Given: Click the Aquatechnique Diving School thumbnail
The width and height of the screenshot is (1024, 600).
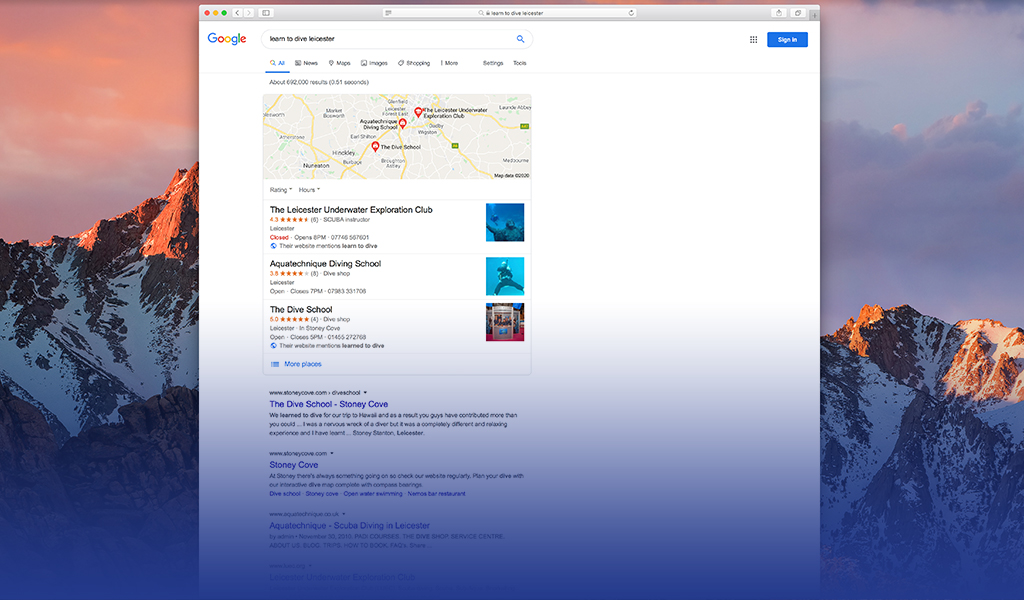Looking at the screenshot, I should (x=505, y=276).
